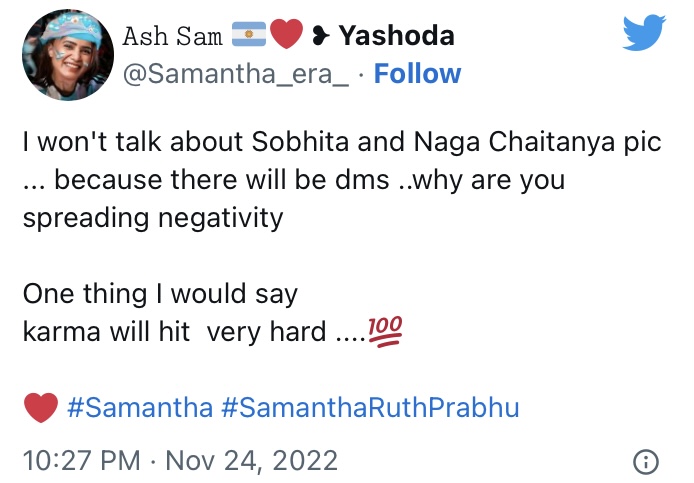Click the Twitter bird logo
This screenshot has width=694, height=483.
[x=643, y=33]
